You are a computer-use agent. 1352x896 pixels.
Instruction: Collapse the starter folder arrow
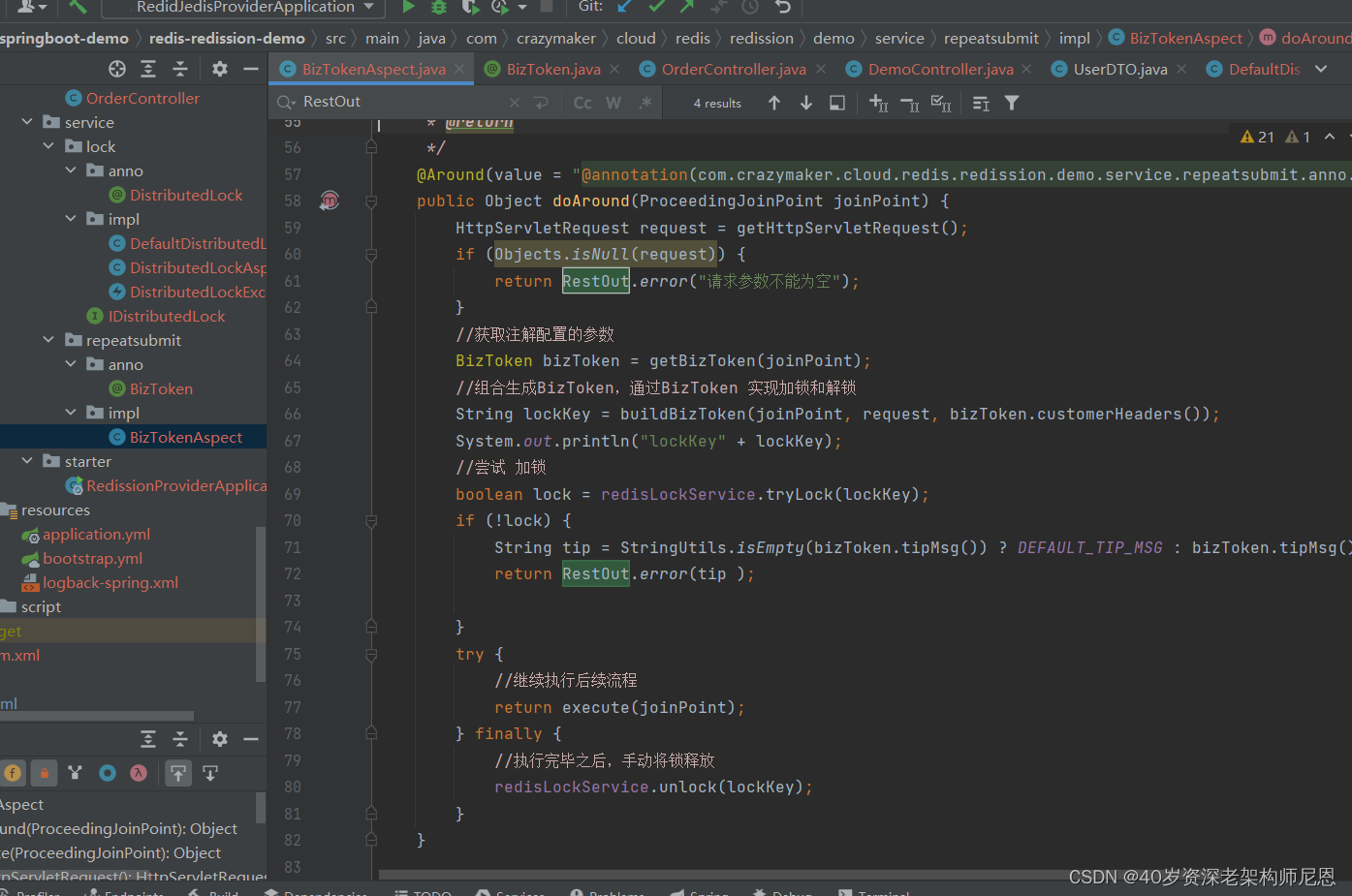click(x=27, y=461)
